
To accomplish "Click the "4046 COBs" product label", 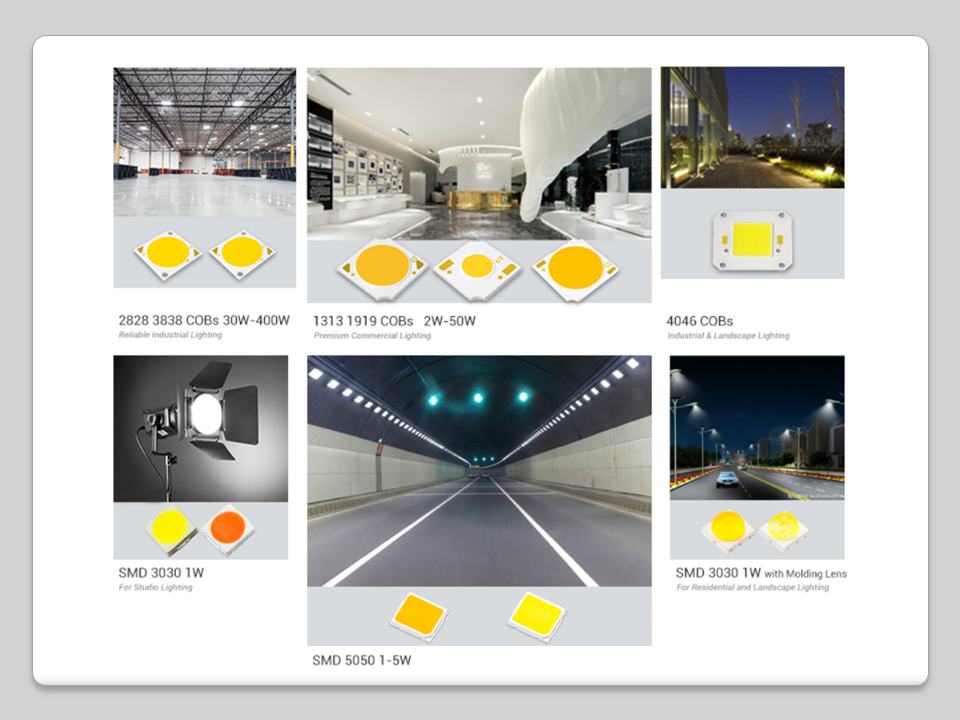I will point(699,321).
